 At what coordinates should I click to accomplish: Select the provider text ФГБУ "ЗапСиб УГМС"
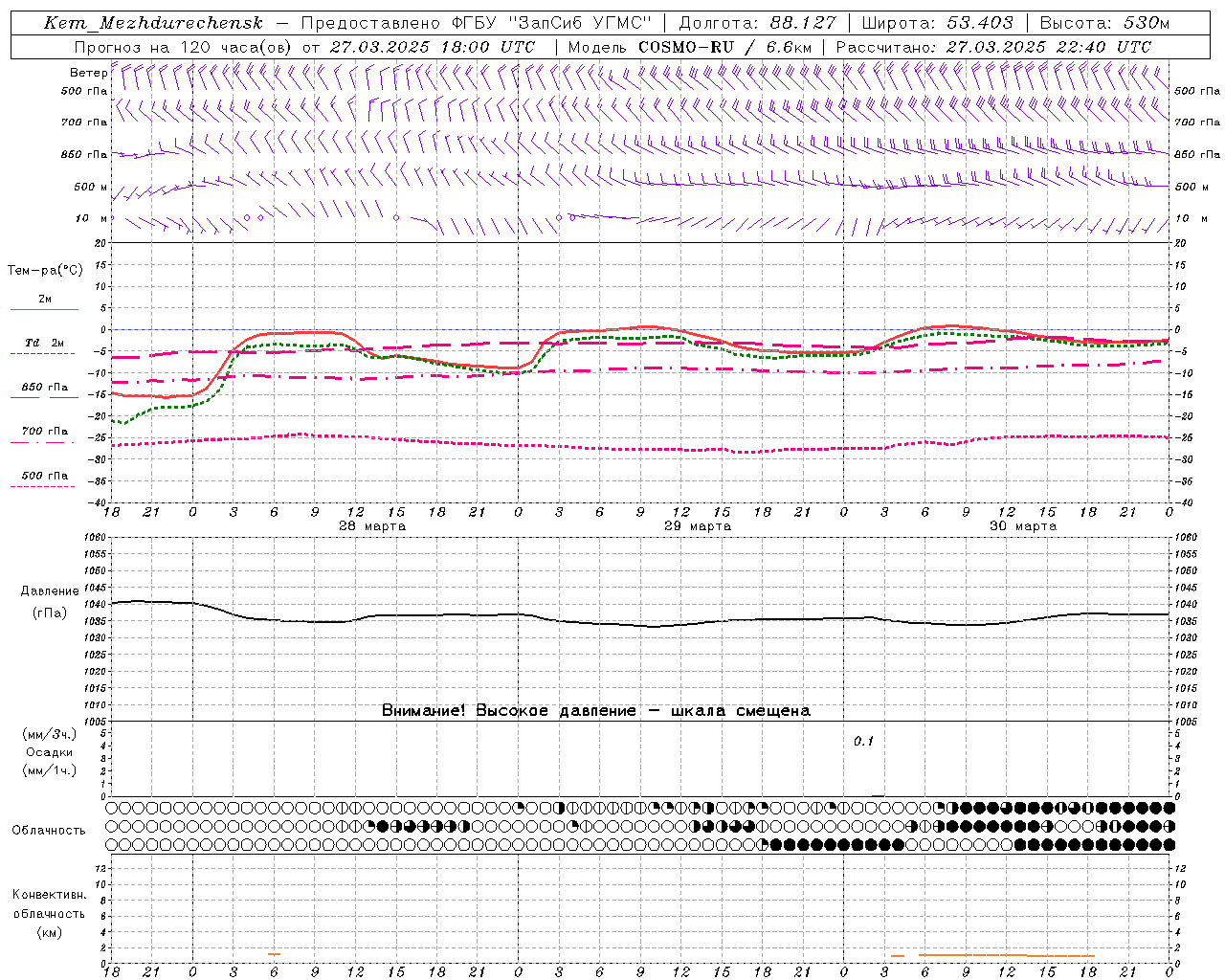549,23
